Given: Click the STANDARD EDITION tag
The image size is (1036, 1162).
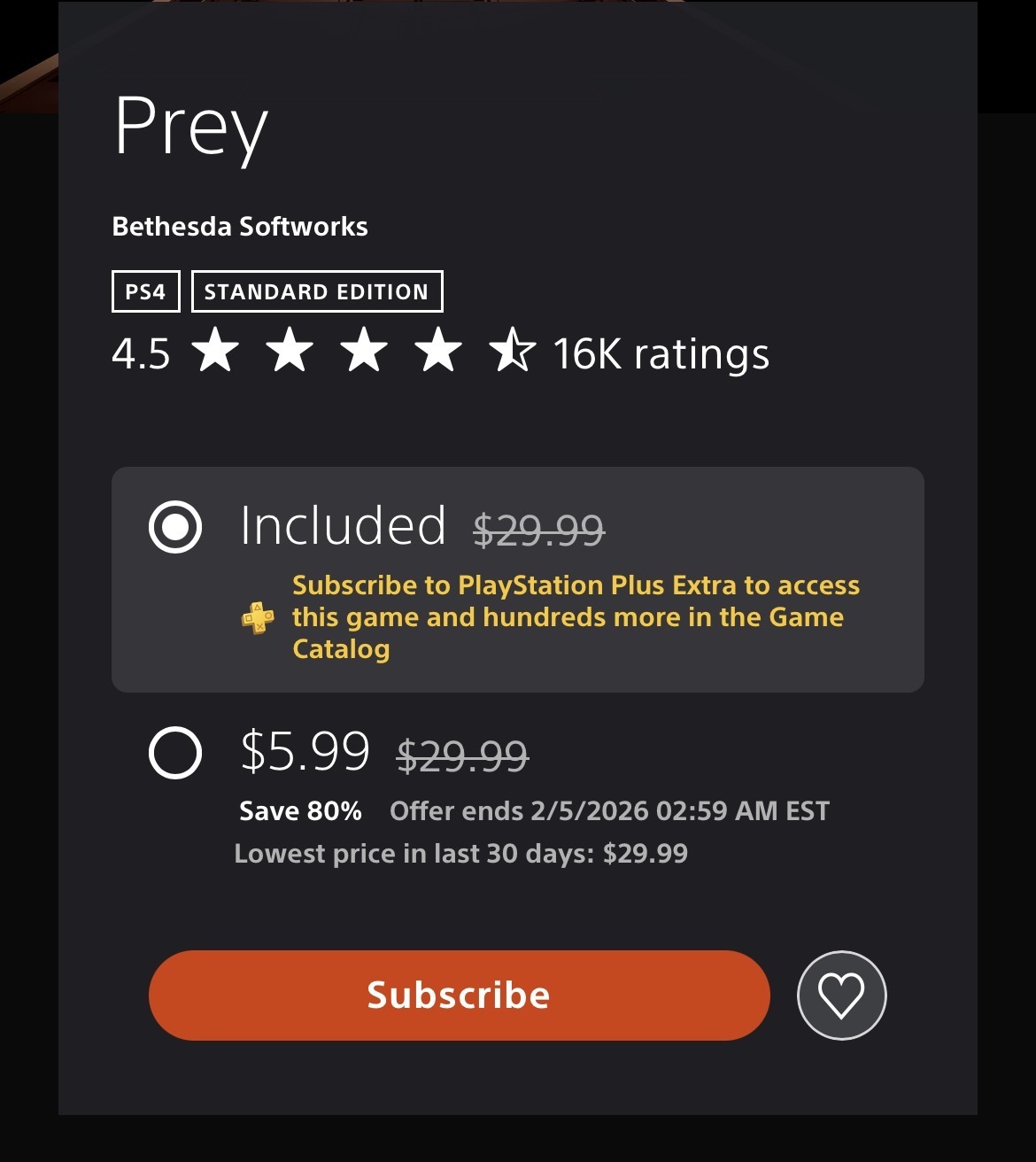Looking at the screenshot, I should [316, 291].
